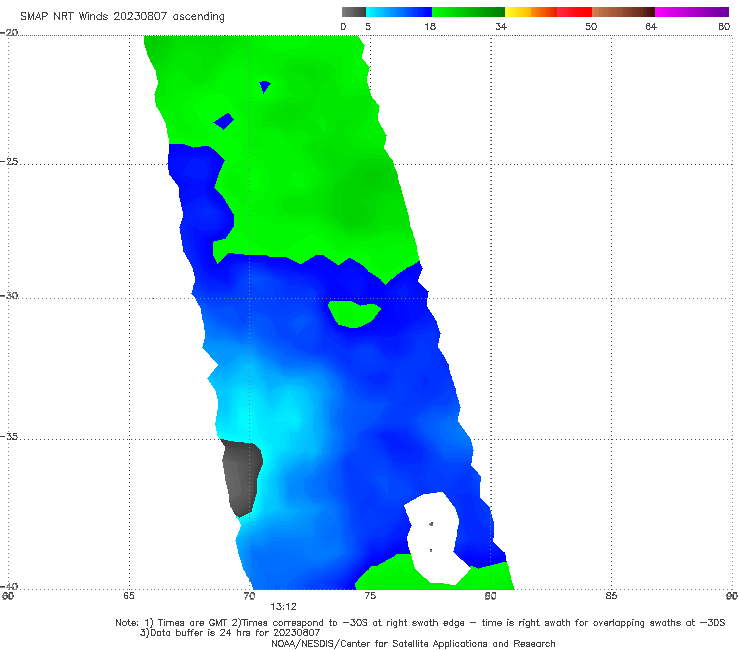Click the swath time label '13:12'
Screen dimensions: 740x650
(x=283, y=607)
